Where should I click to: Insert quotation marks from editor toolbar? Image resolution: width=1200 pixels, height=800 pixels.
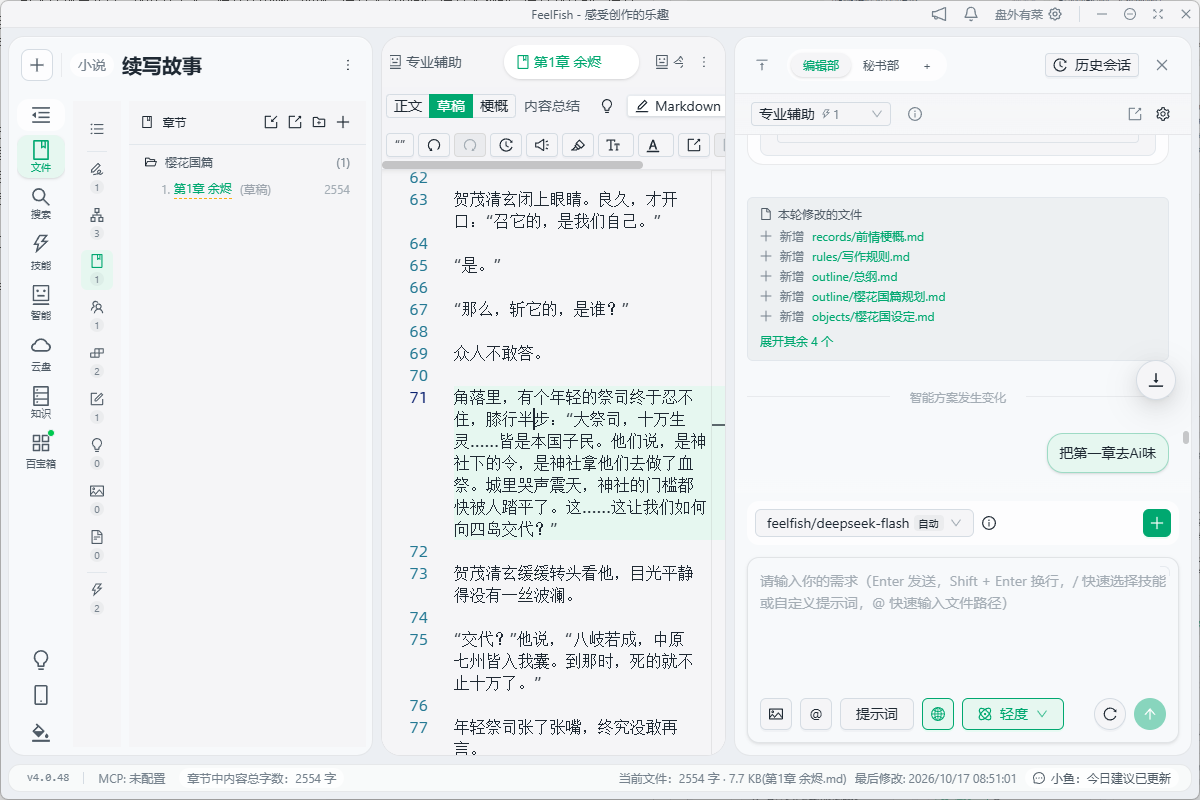400,145
